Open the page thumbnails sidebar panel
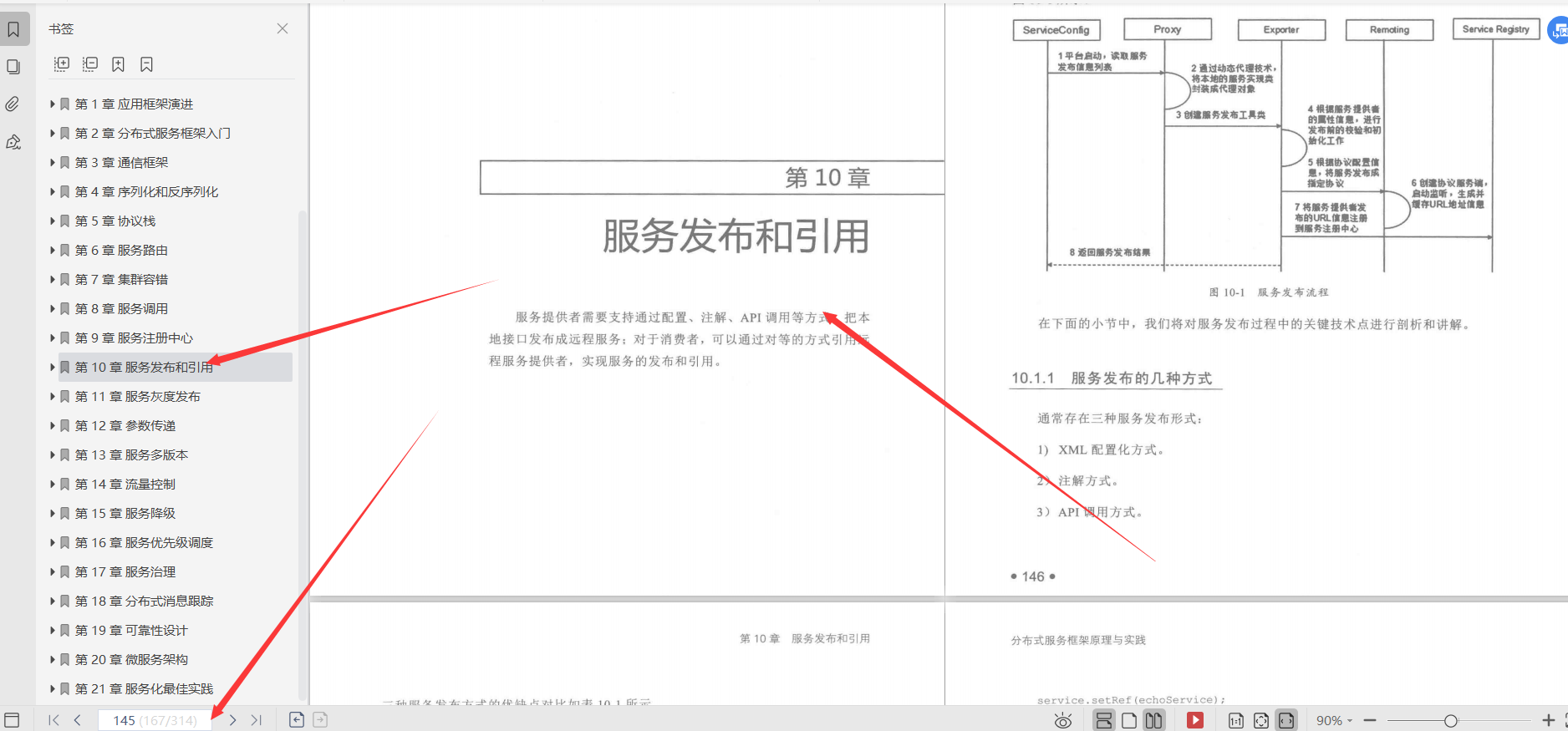 point(13,67)
